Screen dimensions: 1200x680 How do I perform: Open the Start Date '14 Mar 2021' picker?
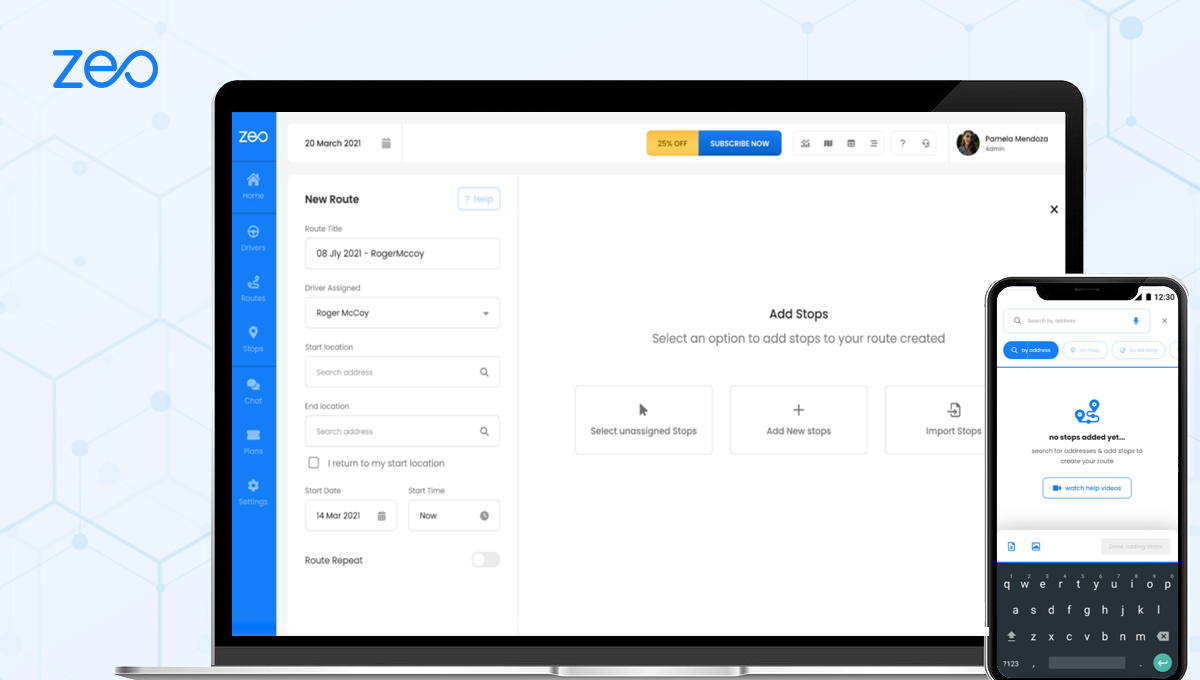click(x=351, y=516)
